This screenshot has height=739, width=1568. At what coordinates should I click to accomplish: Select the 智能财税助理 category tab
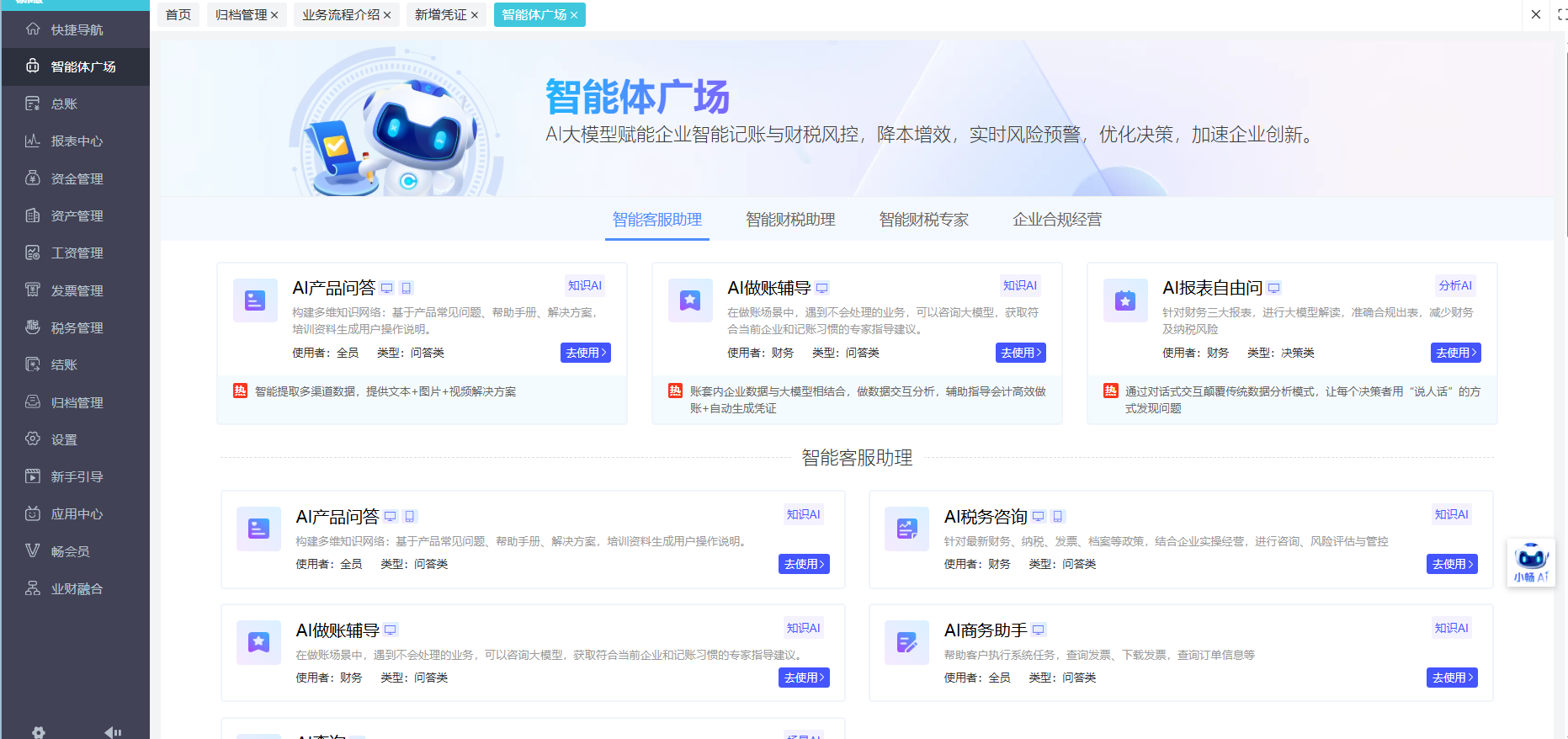coord(790,220)
